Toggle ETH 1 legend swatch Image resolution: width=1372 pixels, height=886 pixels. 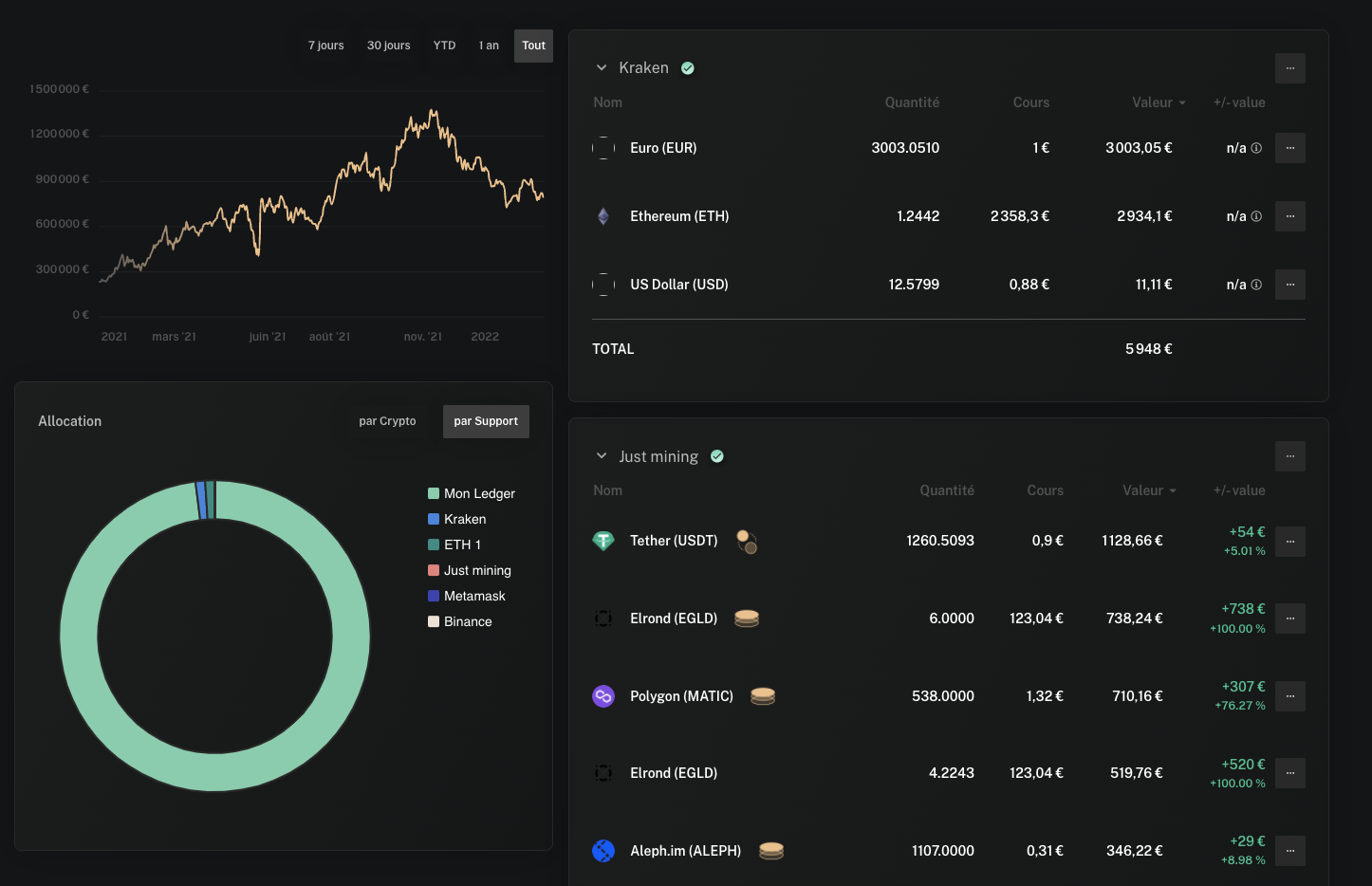click(x=434, y=545)
